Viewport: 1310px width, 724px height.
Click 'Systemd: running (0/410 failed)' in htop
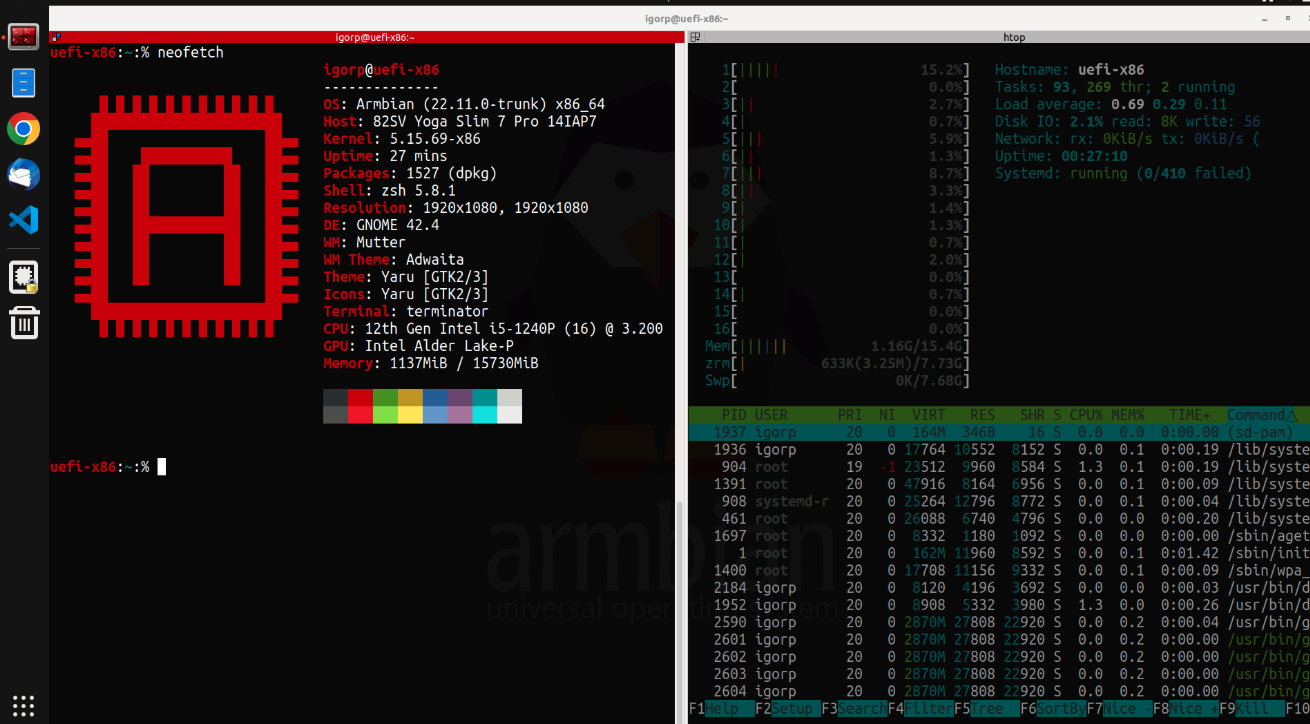(1123, 173)
